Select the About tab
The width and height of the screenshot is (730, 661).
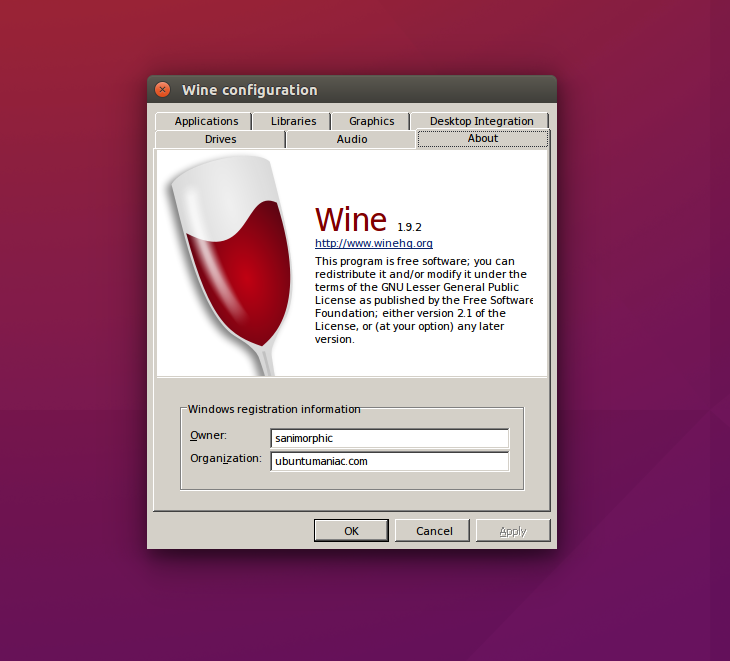pos(483,139)
